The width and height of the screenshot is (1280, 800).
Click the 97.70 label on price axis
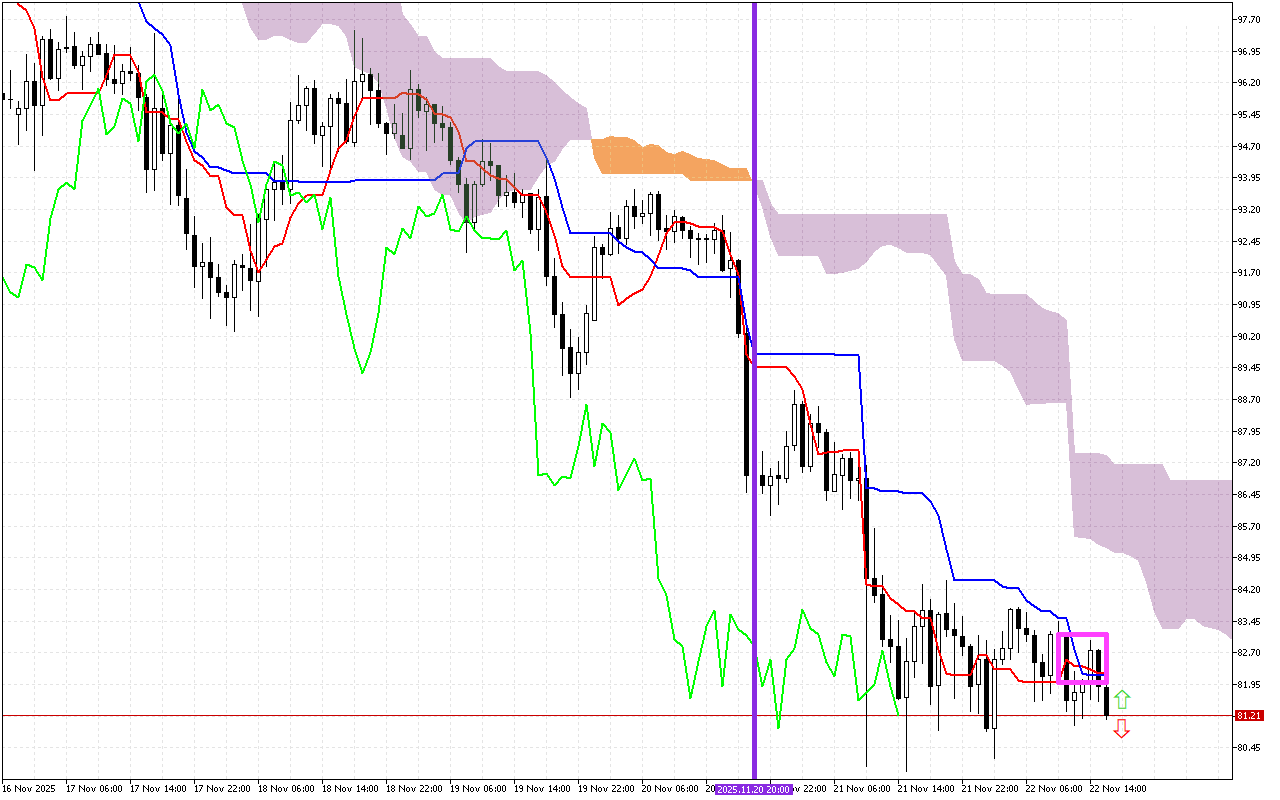(x=1247, y=20)
